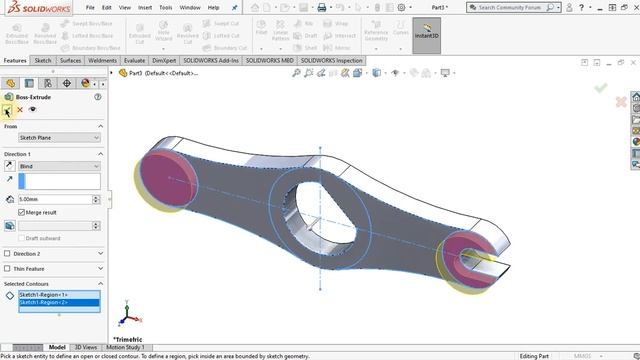
Task: Collapse the Selected Contours section
Action: click(100, 284)
